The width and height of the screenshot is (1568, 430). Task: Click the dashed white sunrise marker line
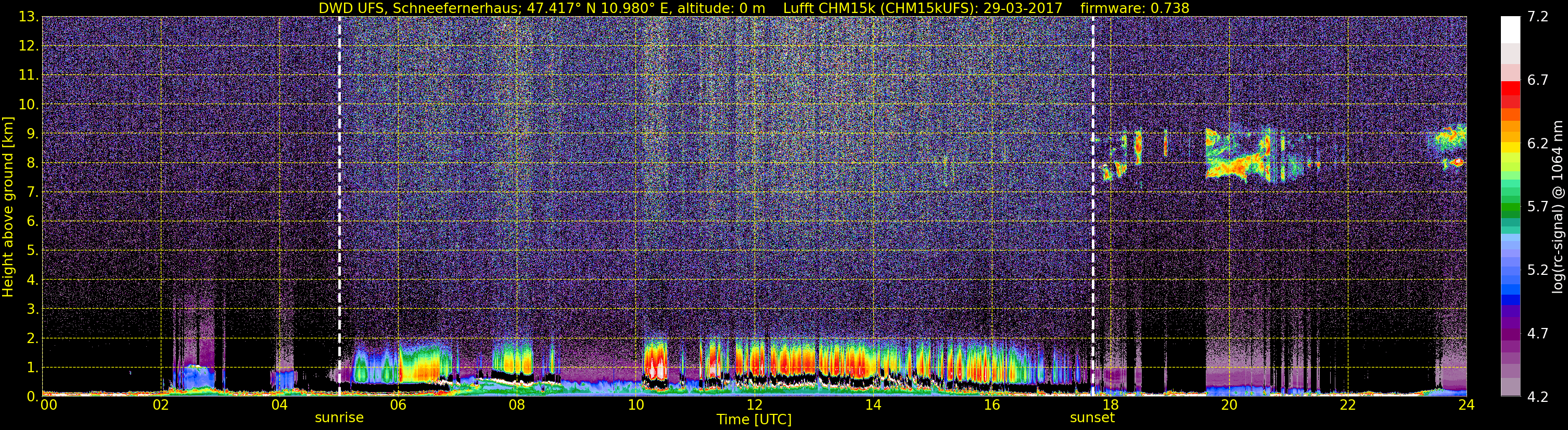pyautogui.click(x=339, y=207)
